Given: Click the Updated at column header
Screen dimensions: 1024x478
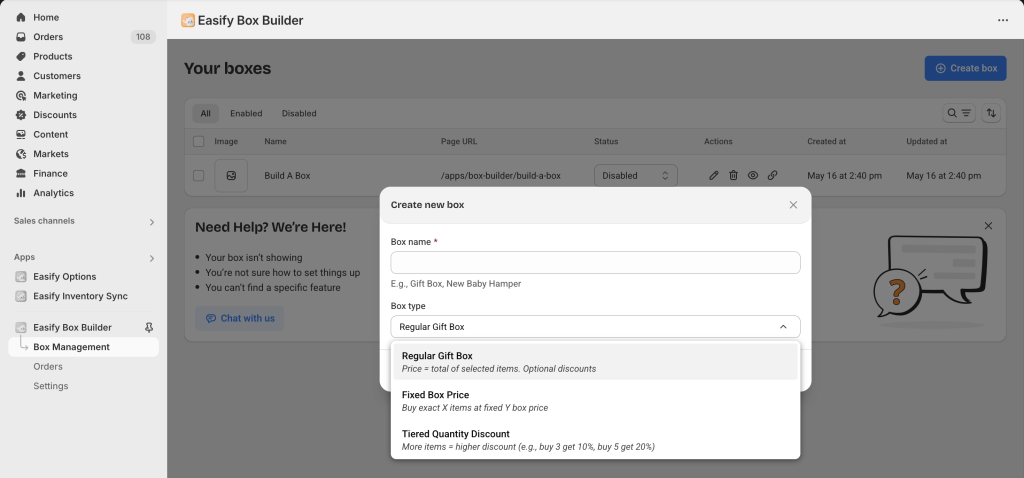Looking at the screenshot, I should [927, 141].
